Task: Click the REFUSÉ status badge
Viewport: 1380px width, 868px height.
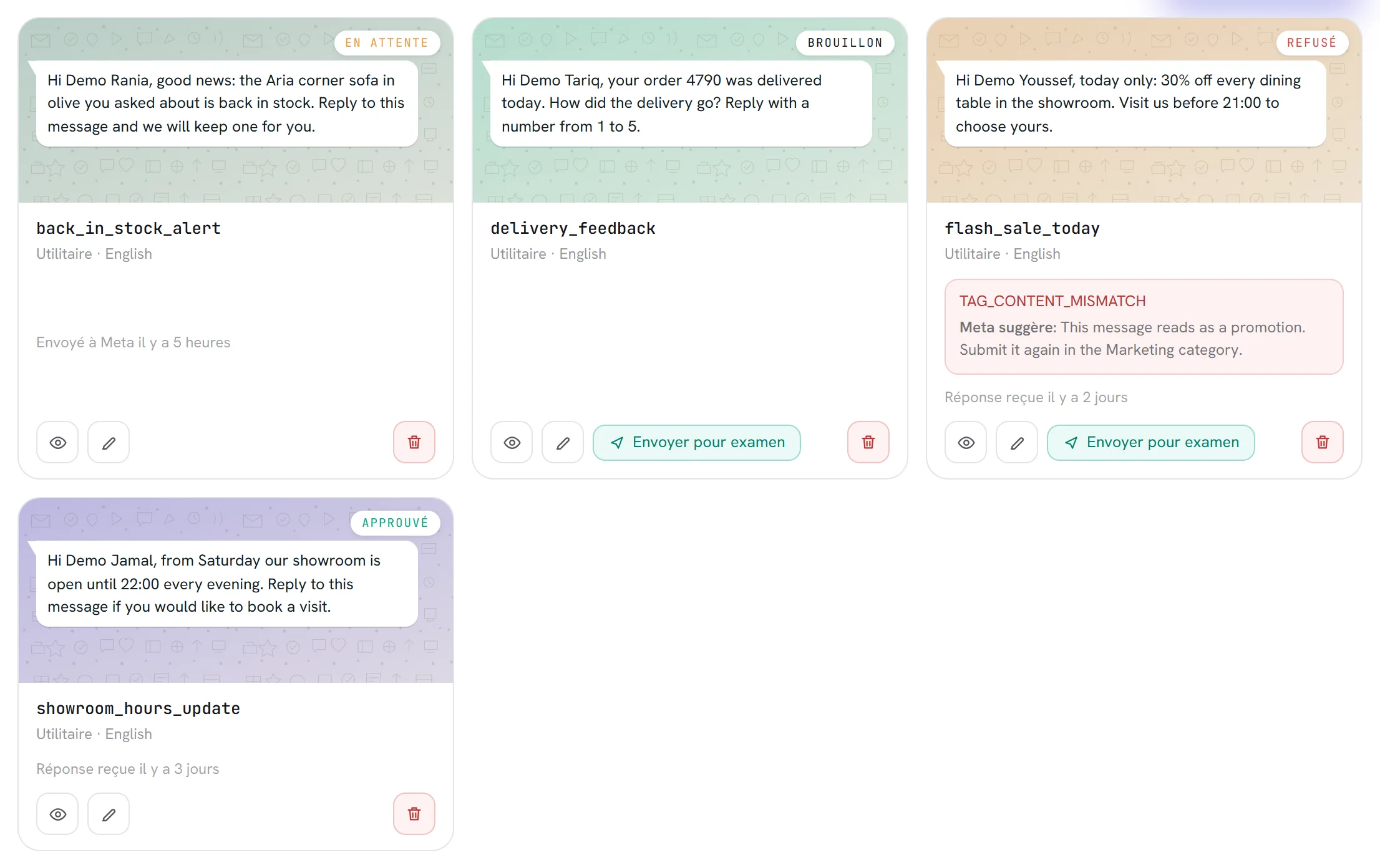Action: (x=1312, y=43)
